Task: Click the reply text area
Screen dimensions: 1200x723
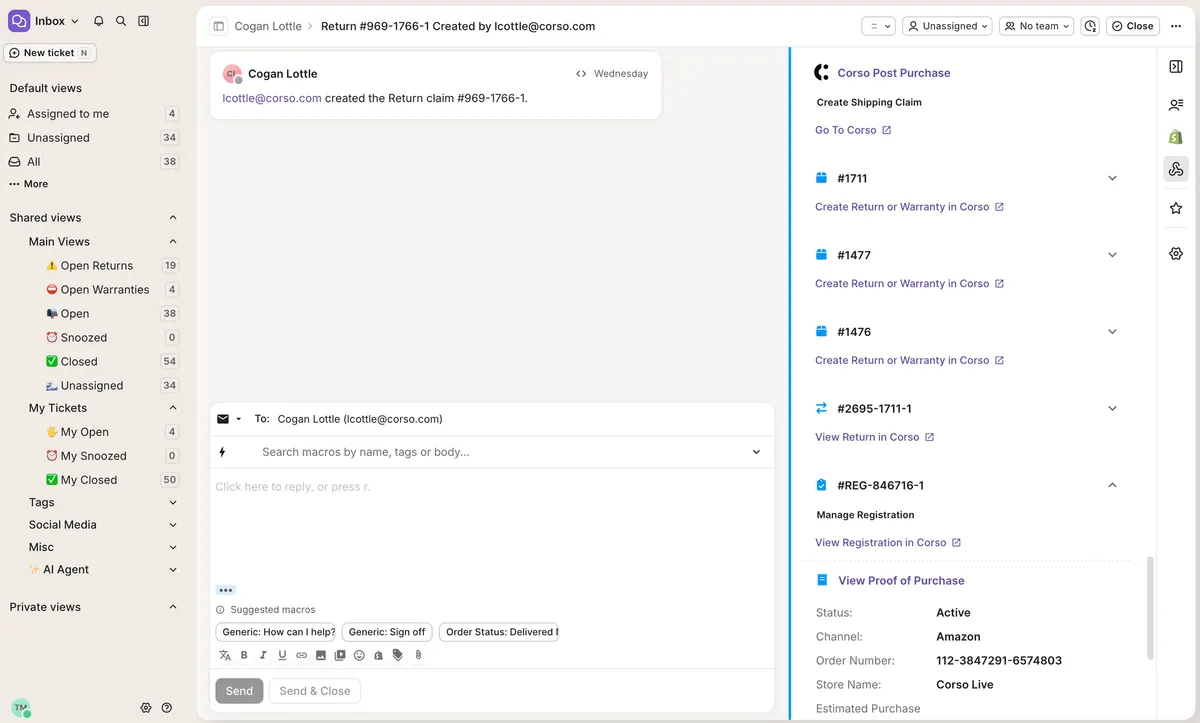Action: coord(492,523)
